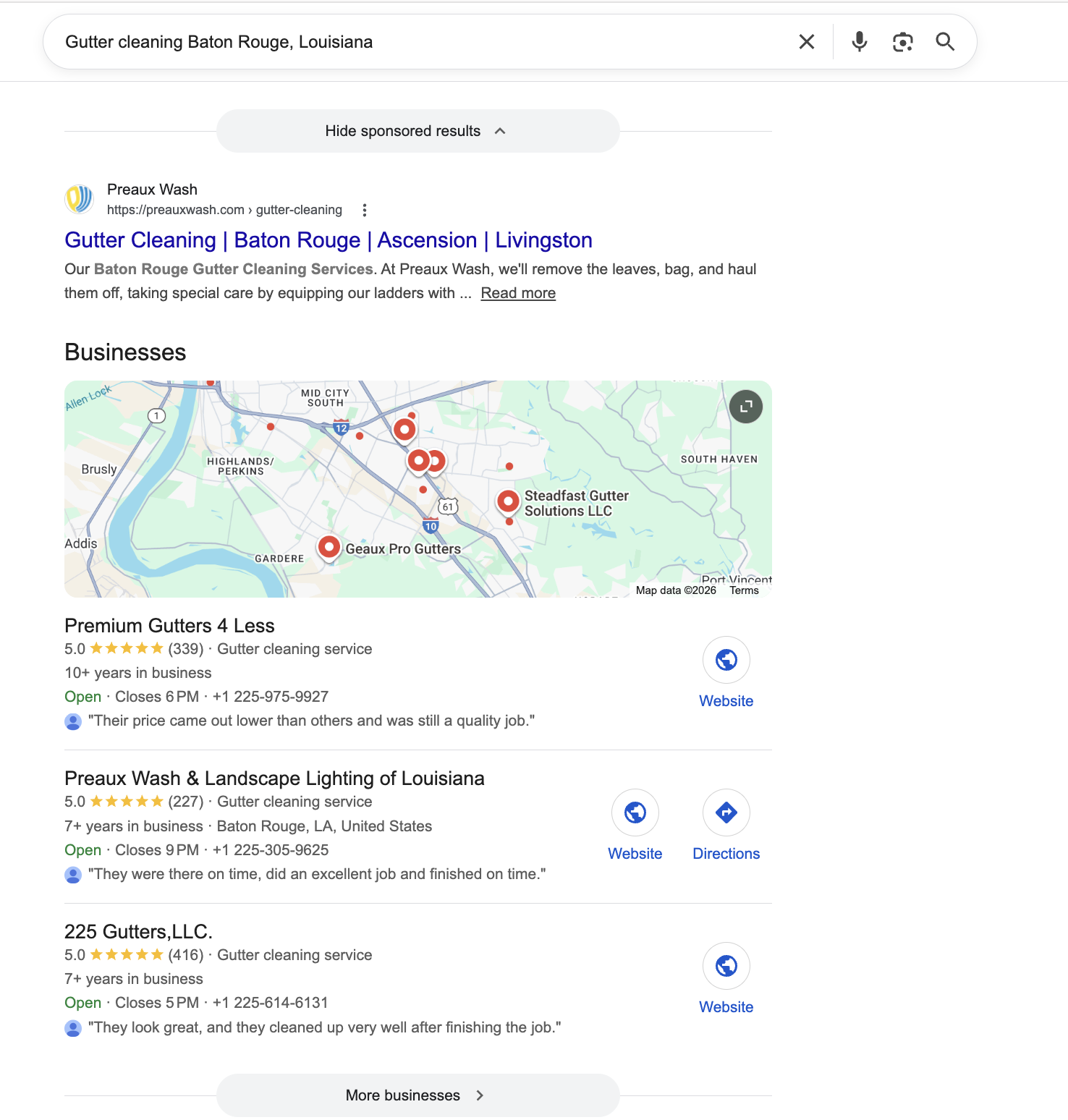
Task: Open the 225 Gutters, LLC. business listing
Action: [x=138, y=932]
